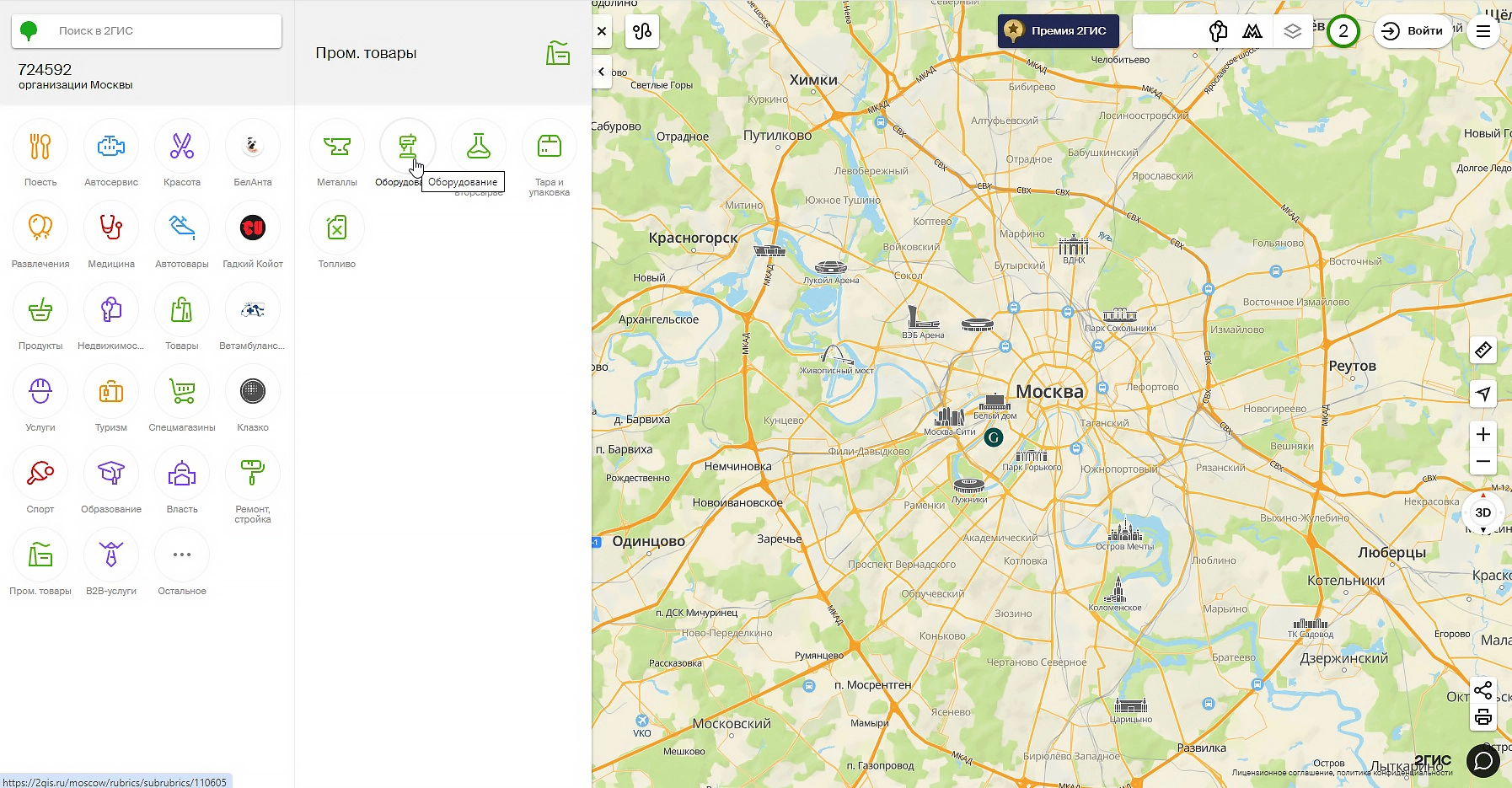Open the chat support bubble

tap(1483, 761)
